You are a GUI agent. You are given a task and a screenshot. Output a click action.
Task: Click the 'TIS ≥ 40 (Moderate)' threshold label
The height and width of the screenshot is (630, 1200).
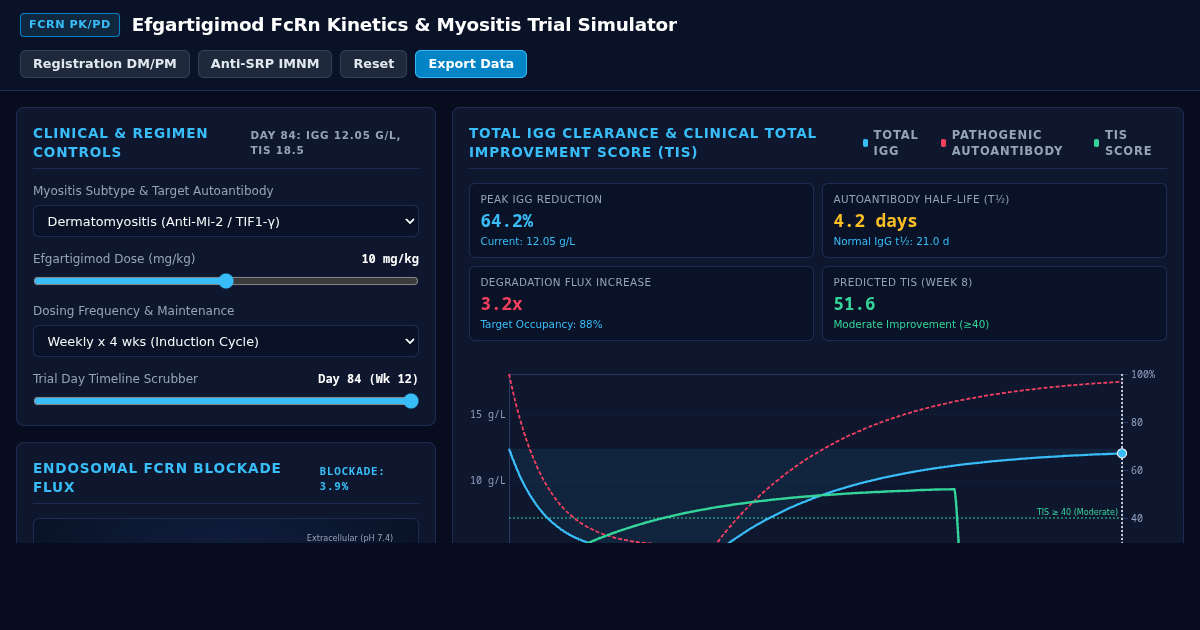(1077, 512)
